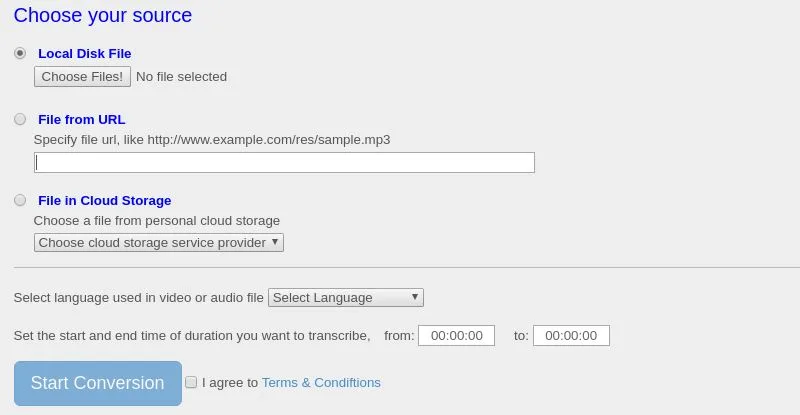Click the 'Local Disk File' label text
Screen dimensions: 800x415
click(x=84, y=53)
